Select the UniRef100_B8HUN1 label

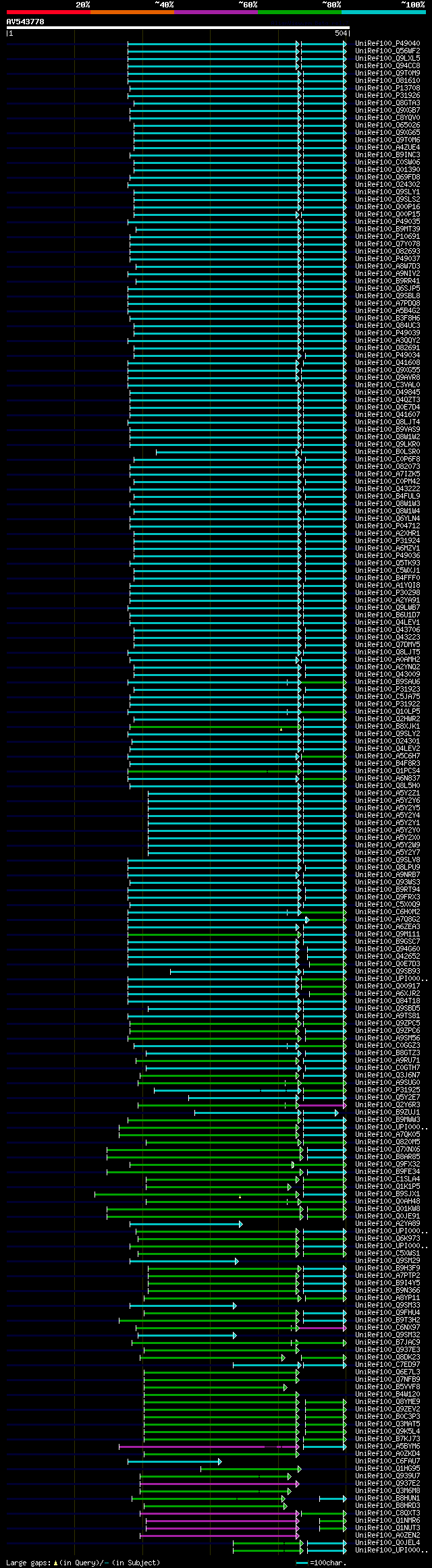point(387,1498)
